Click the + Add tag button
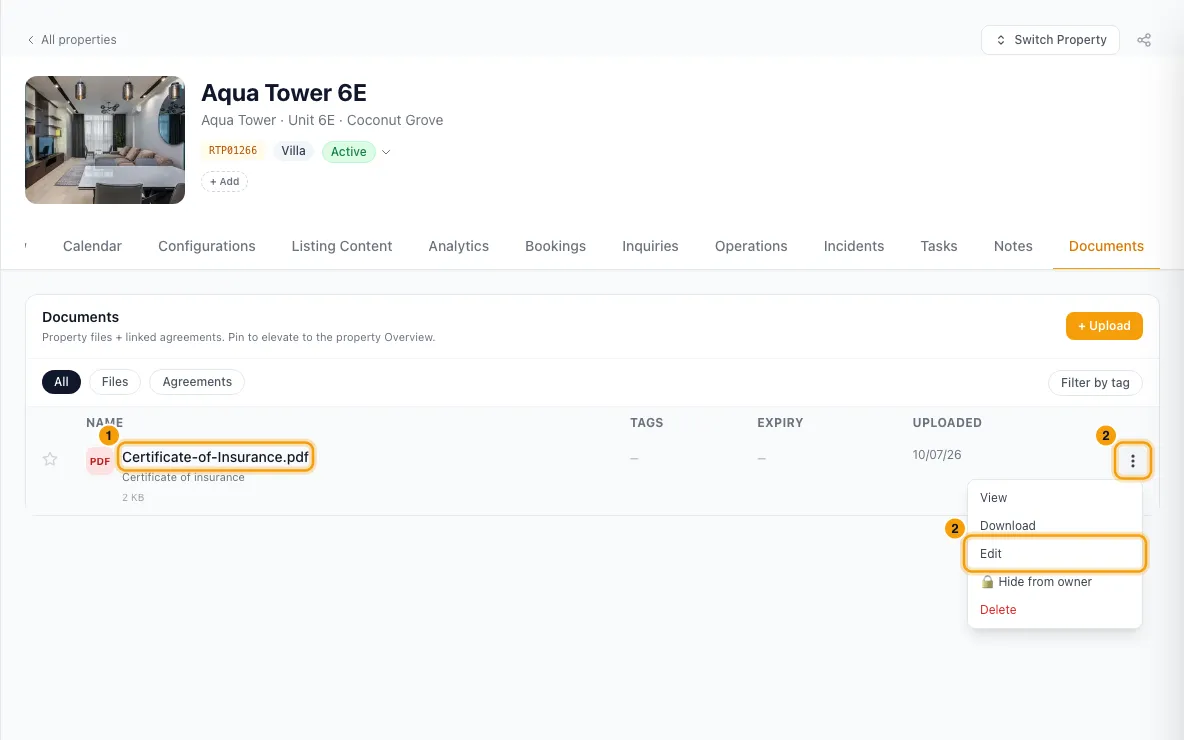Screen dimensions: 1184x740 [x=224, y=182]
